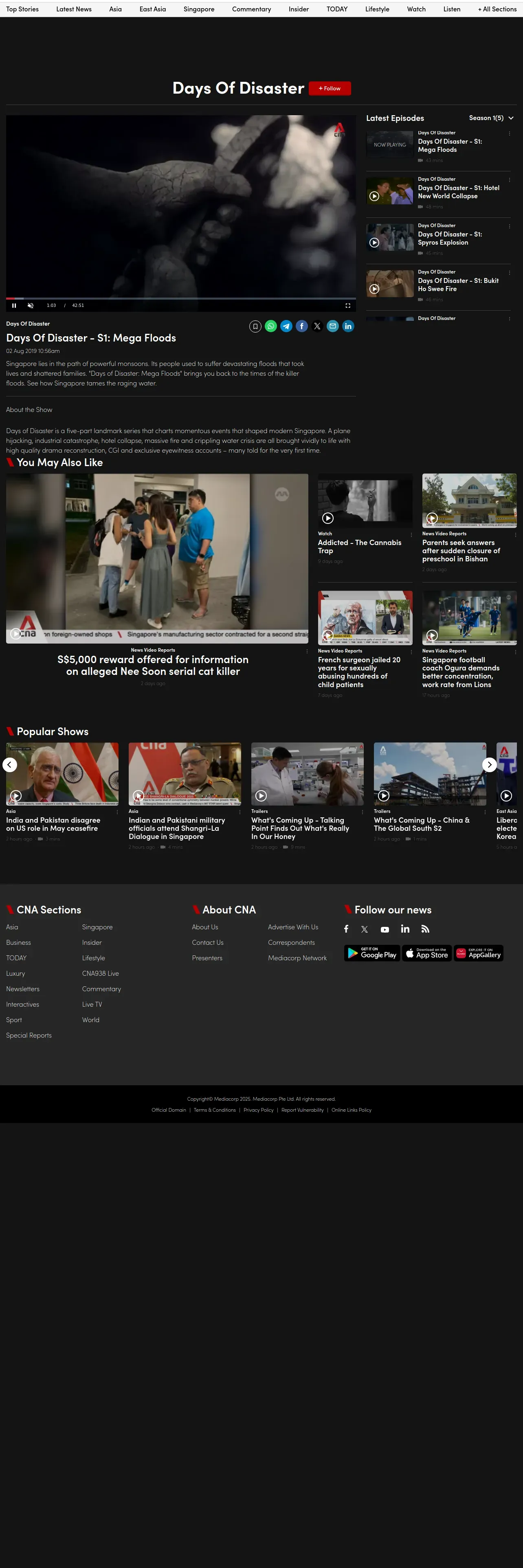Play the Hotel New World Collapse episode icon
The height and width of the screenshot is (1568, 523).
(x=374, y=196)
